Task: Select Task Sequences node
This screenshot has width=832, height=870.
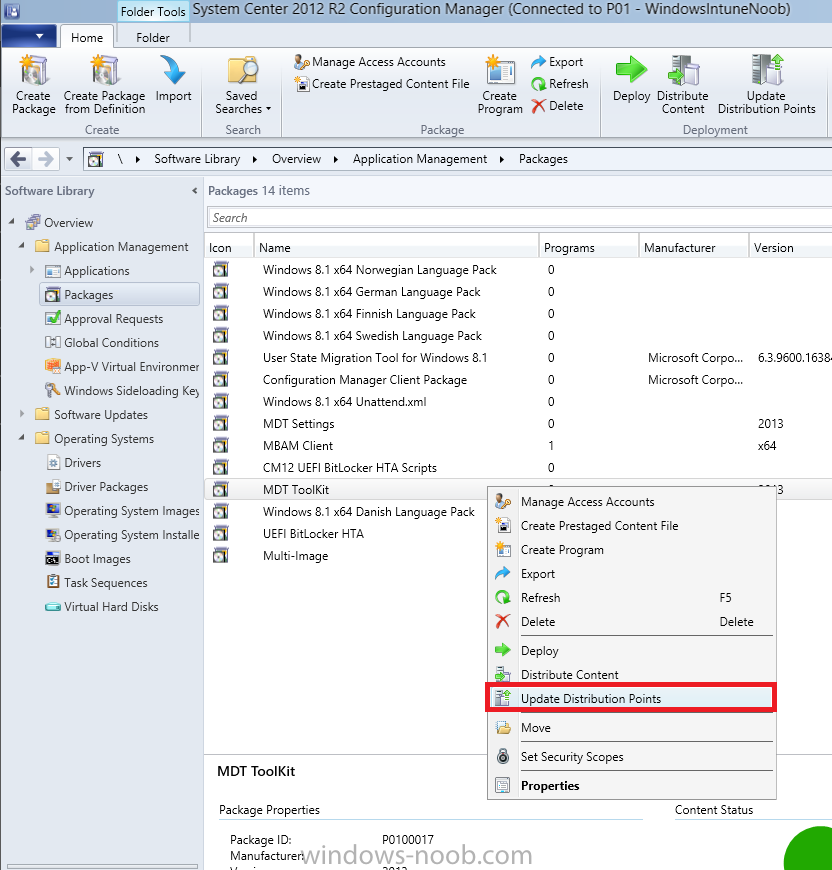Action: [97, 582]
